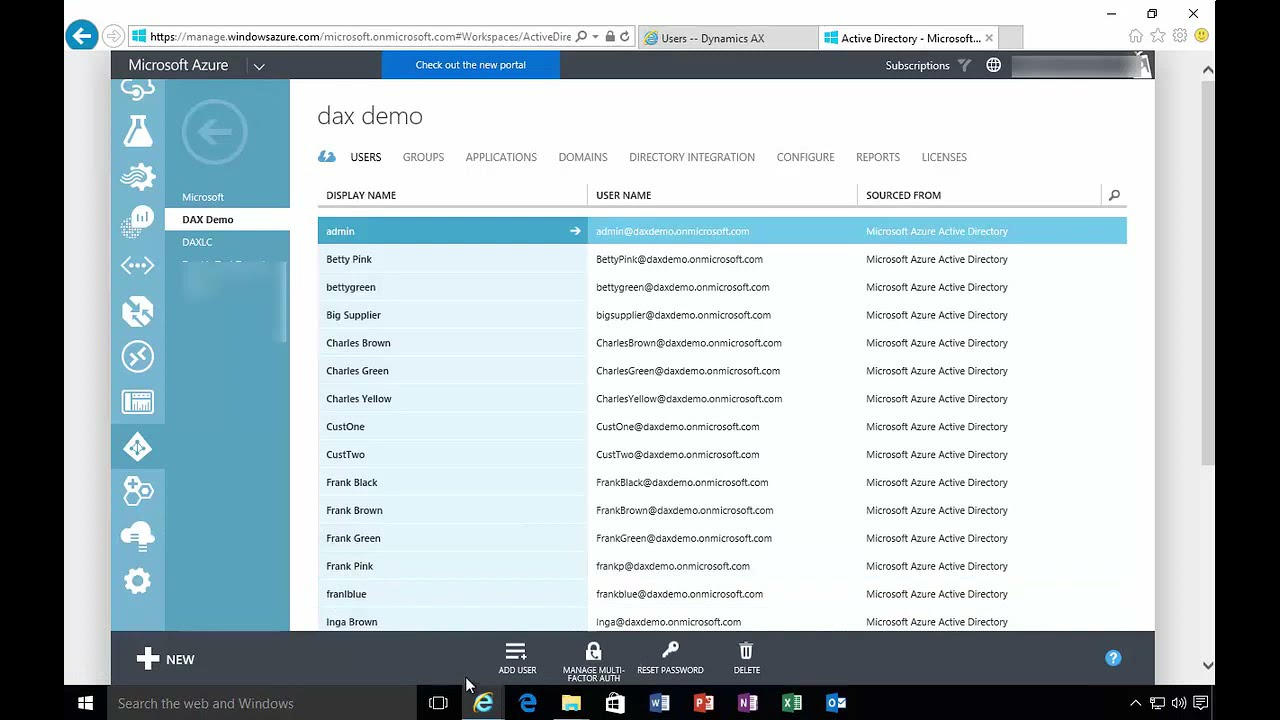The height and width of the screenshot is (720, 1280).
Task: Open the Subscriptions link
Action: pyautogui.click(x=917, y=66)
